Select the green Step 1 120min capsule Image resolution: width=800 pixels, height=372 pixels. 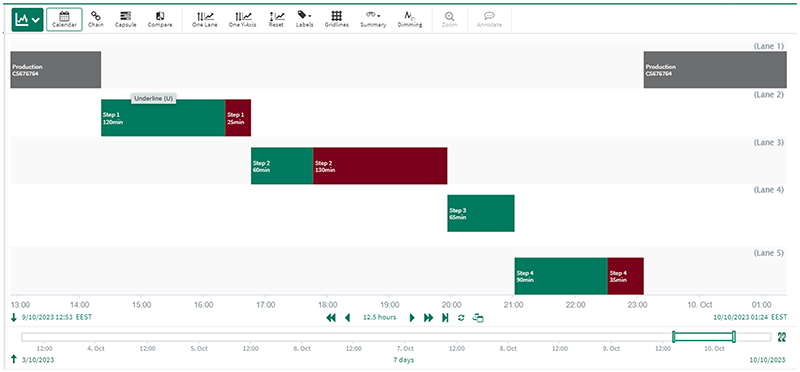coord(163,118)
